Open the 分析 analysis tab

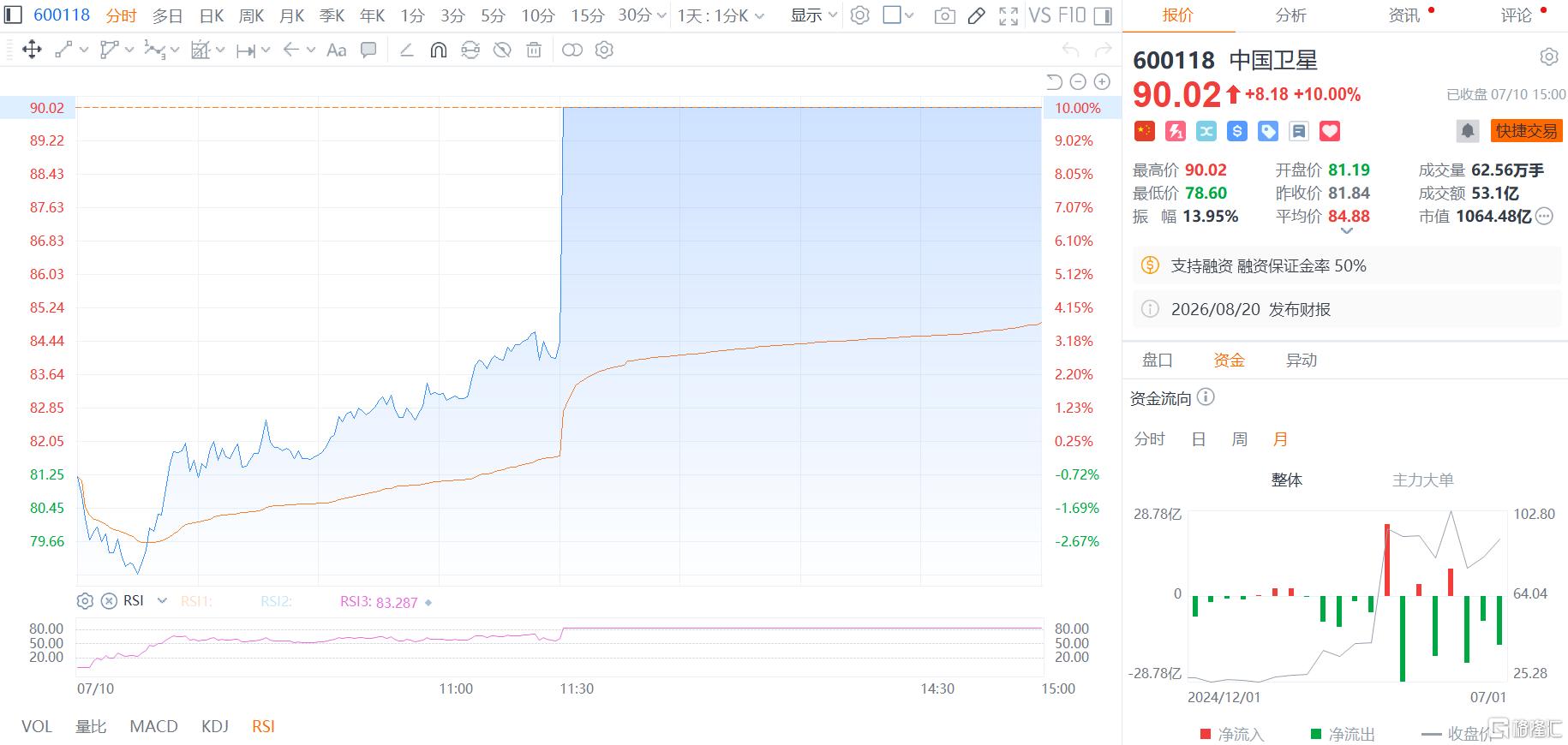[1290, 15]
